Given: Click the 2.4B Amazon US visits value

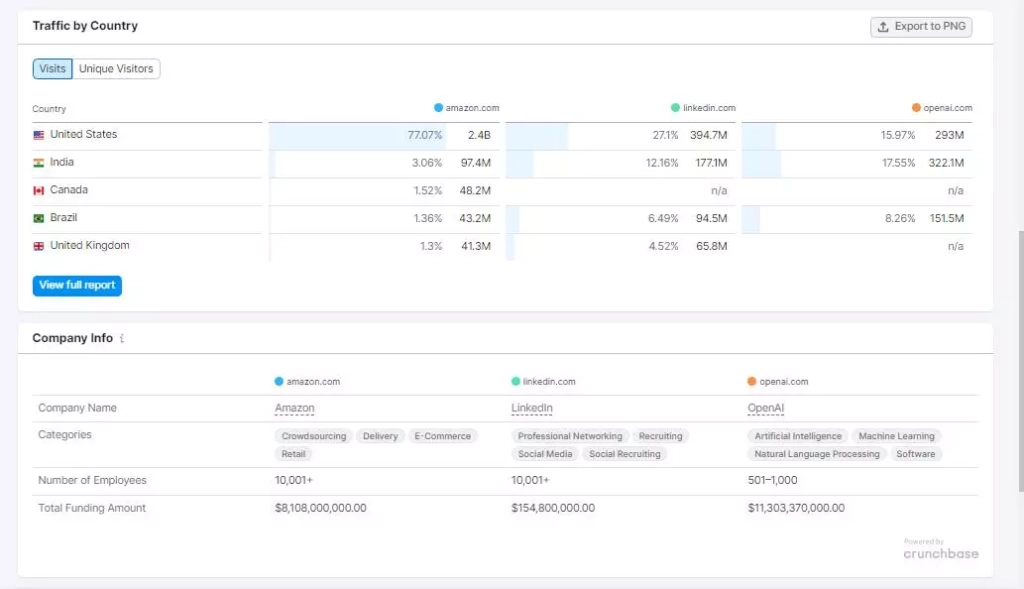Looking at the screenshot, I should click(479, 135).
